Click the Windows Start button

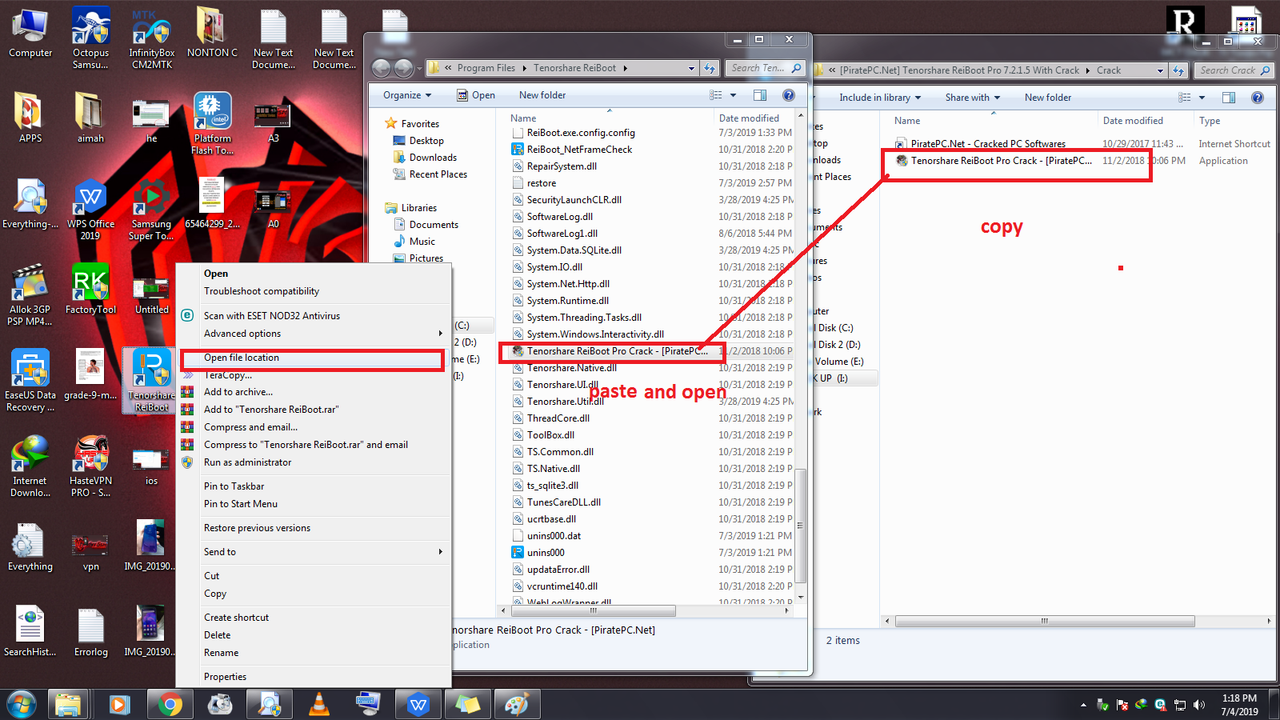pos(21,703)
